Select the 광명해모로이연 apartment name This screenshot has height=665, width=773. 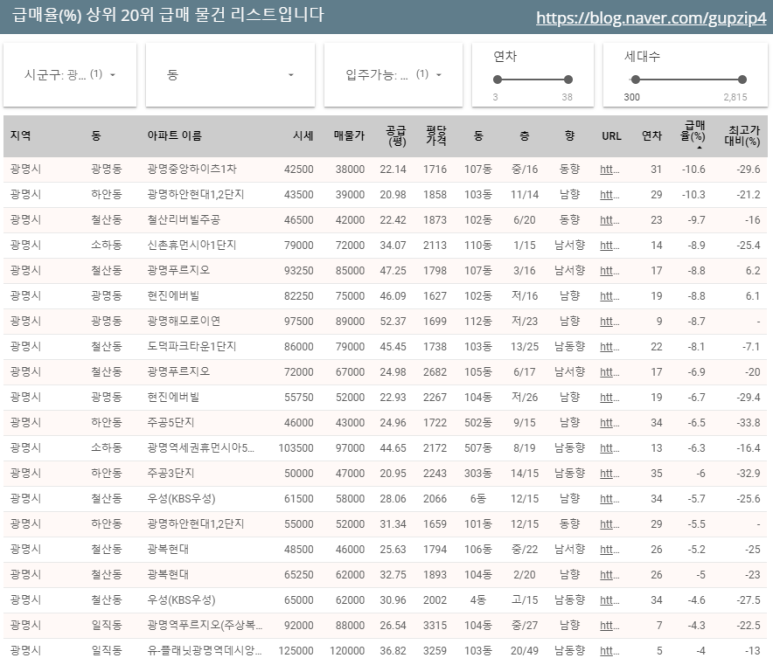(184, 321)
